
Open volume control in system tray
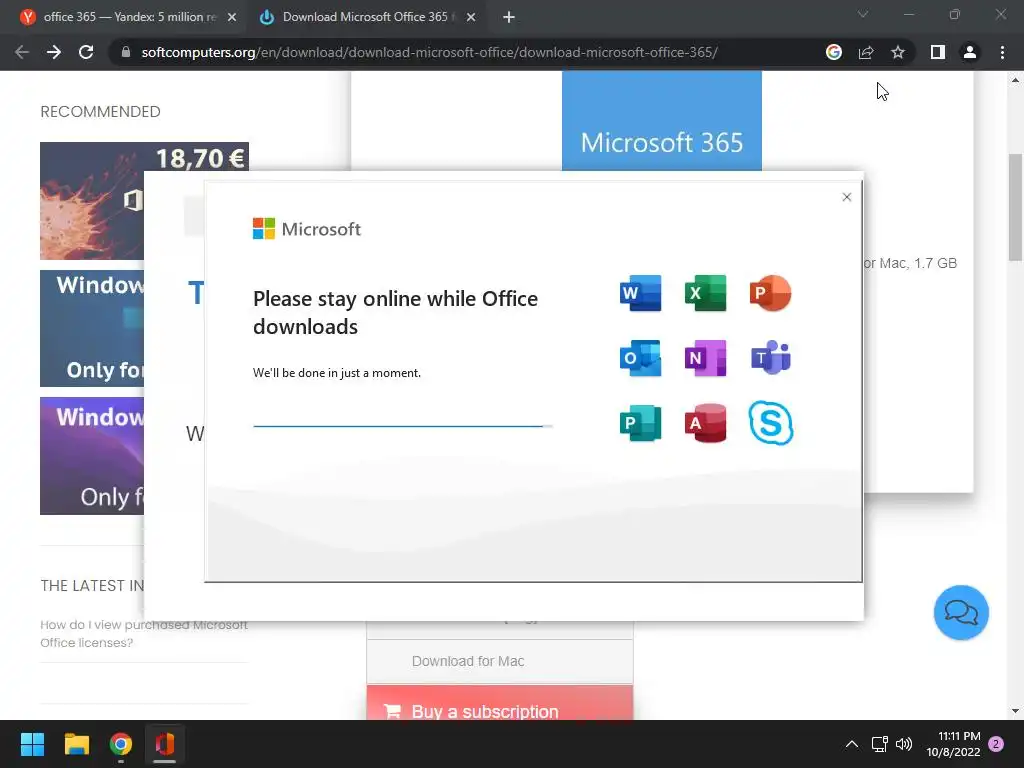[x=904, y=744]
